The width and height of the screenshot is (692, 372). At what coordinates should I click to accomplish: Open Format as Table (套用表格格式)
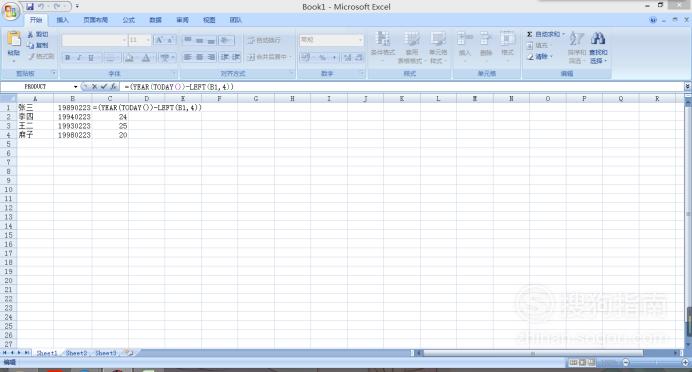pyautogui.click(x=411, y=48)
